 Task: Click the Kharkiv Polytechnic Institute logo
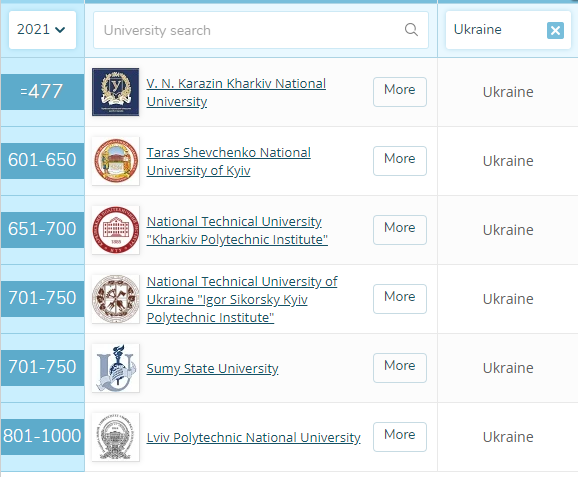tap(115, 230)
